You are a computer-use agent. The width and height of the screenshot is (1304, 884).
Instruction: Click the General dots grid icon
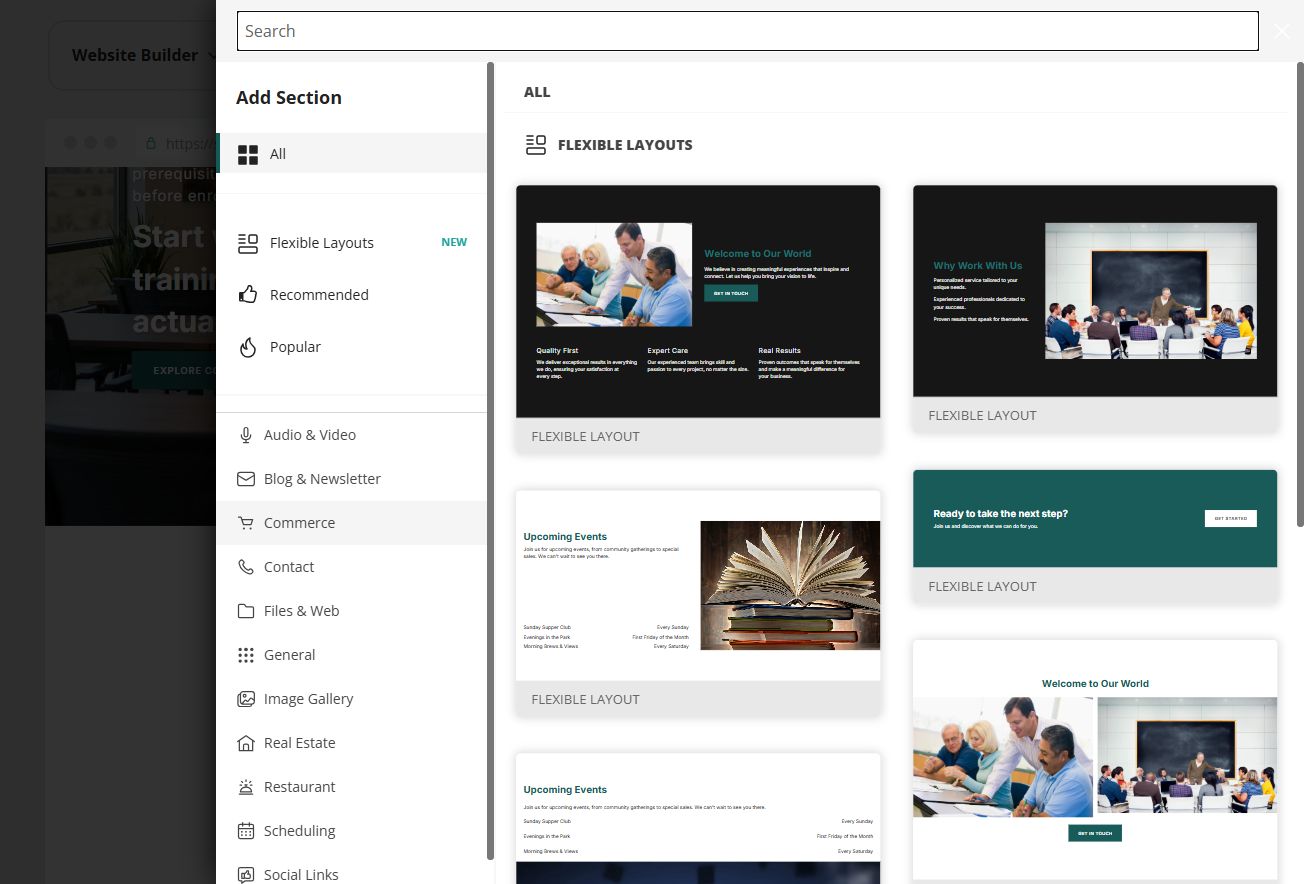(x=246, y=655)
